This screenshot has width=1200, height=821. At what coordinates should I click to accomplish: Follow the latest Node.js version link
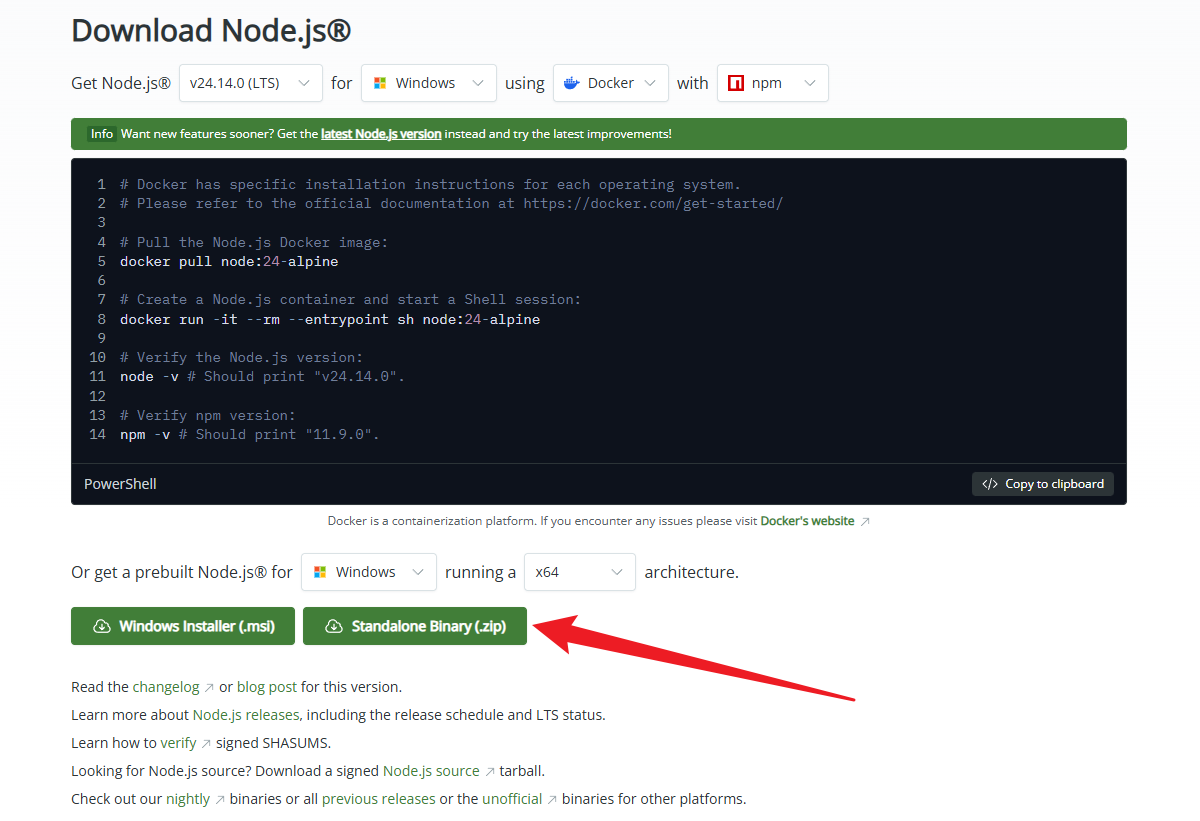[x=381, y=134]
